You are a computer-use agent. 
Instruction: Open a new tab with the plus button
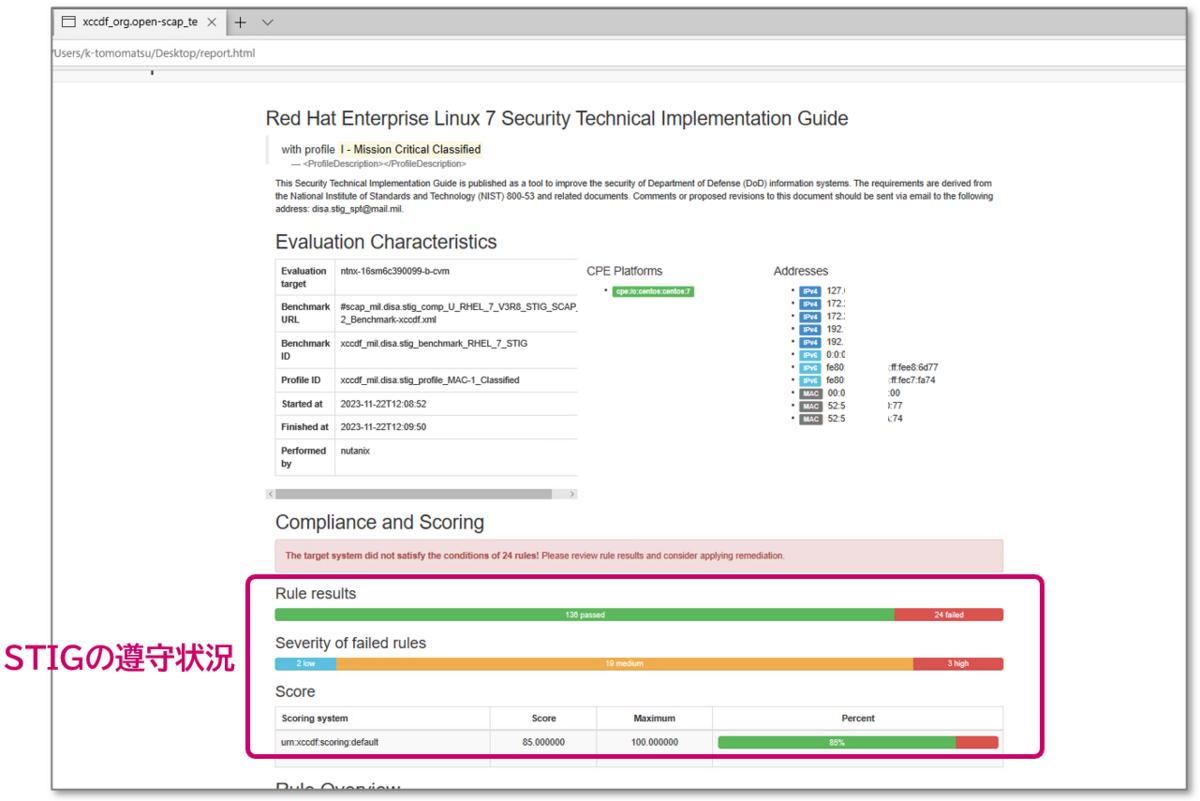(240, 22)
